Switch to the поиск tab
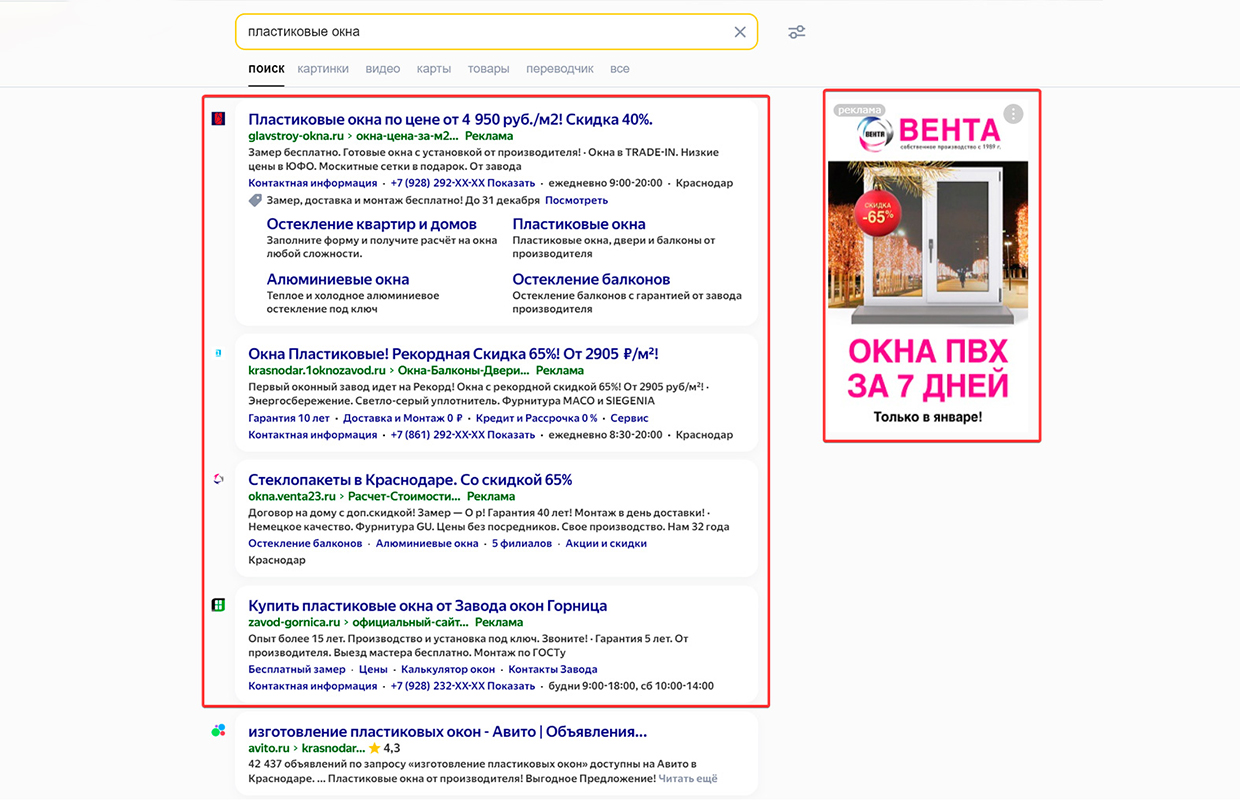This screenshot has height=800, width=1240. [x=266, y=69]
